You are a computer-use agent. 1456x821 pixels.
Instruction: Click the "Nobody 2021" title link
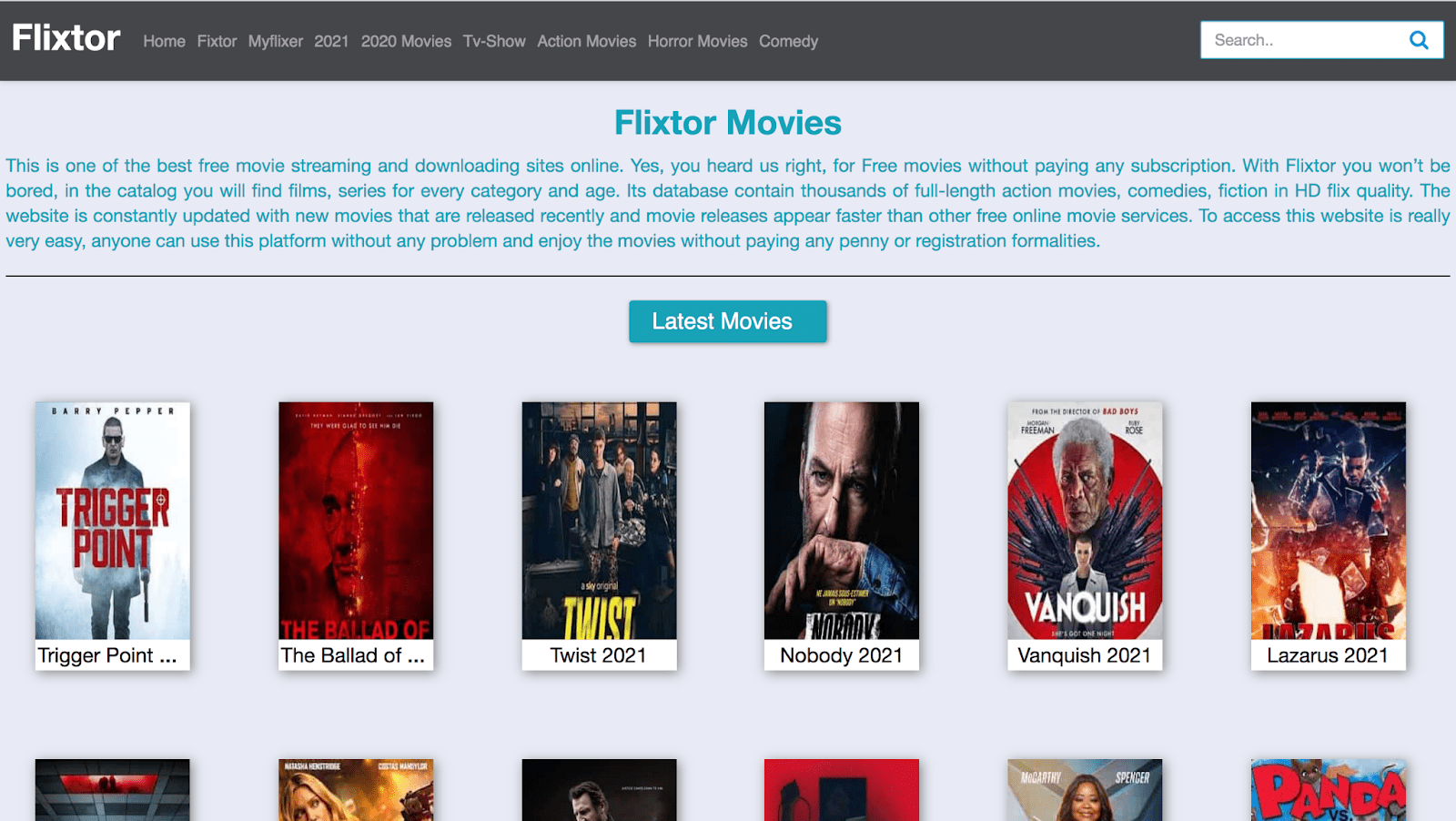pos(842,655)
